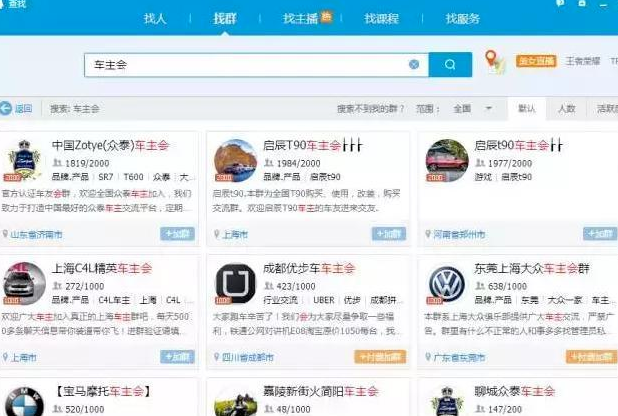618x416 pixels.
Task: Open the 聊城众泰车主会 crest avatar
Action: pos(447,401)
